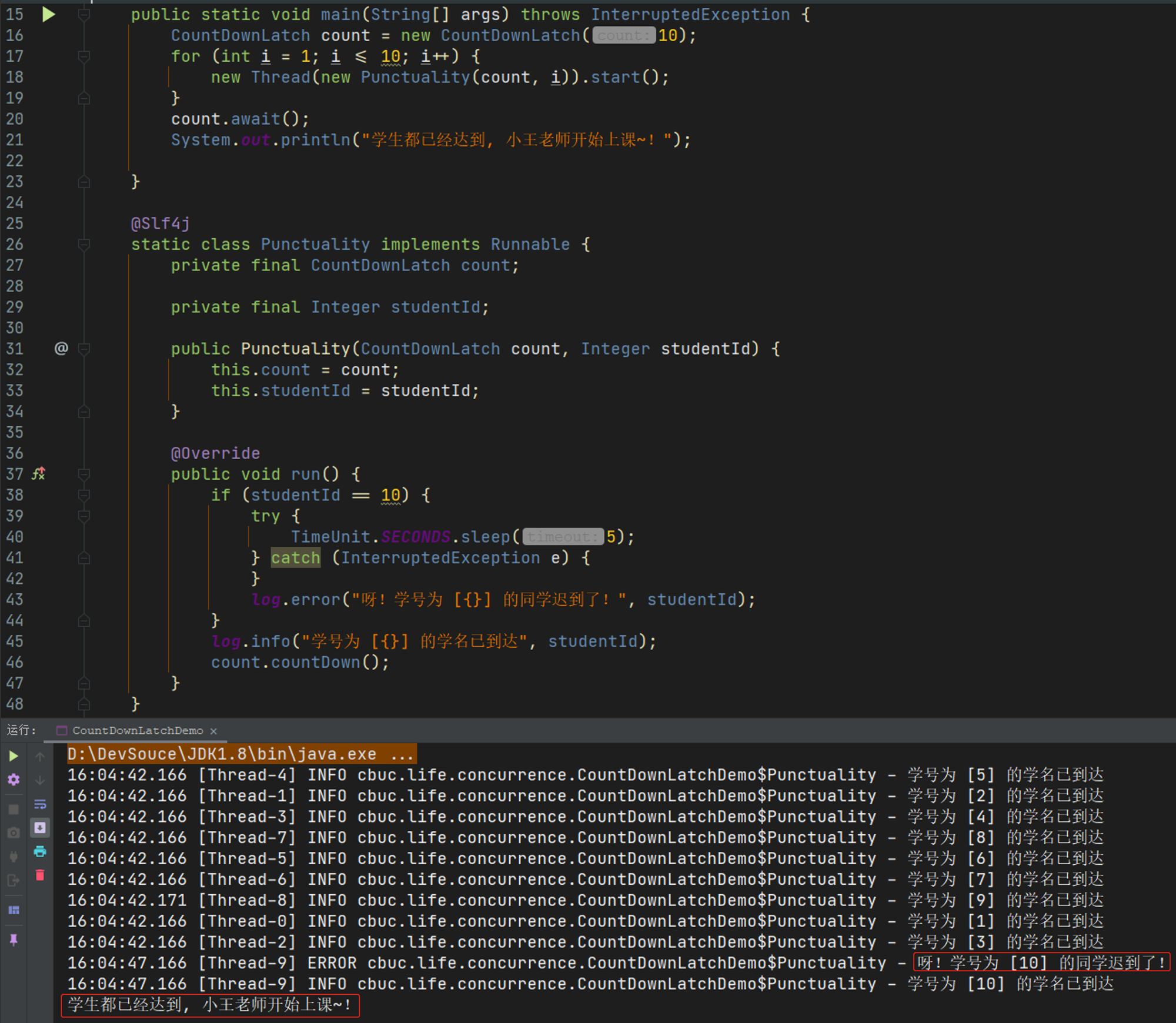Click line number 35 in the gutter
The height and width of the screenshot is (1023, 1176).
(15, 432)
